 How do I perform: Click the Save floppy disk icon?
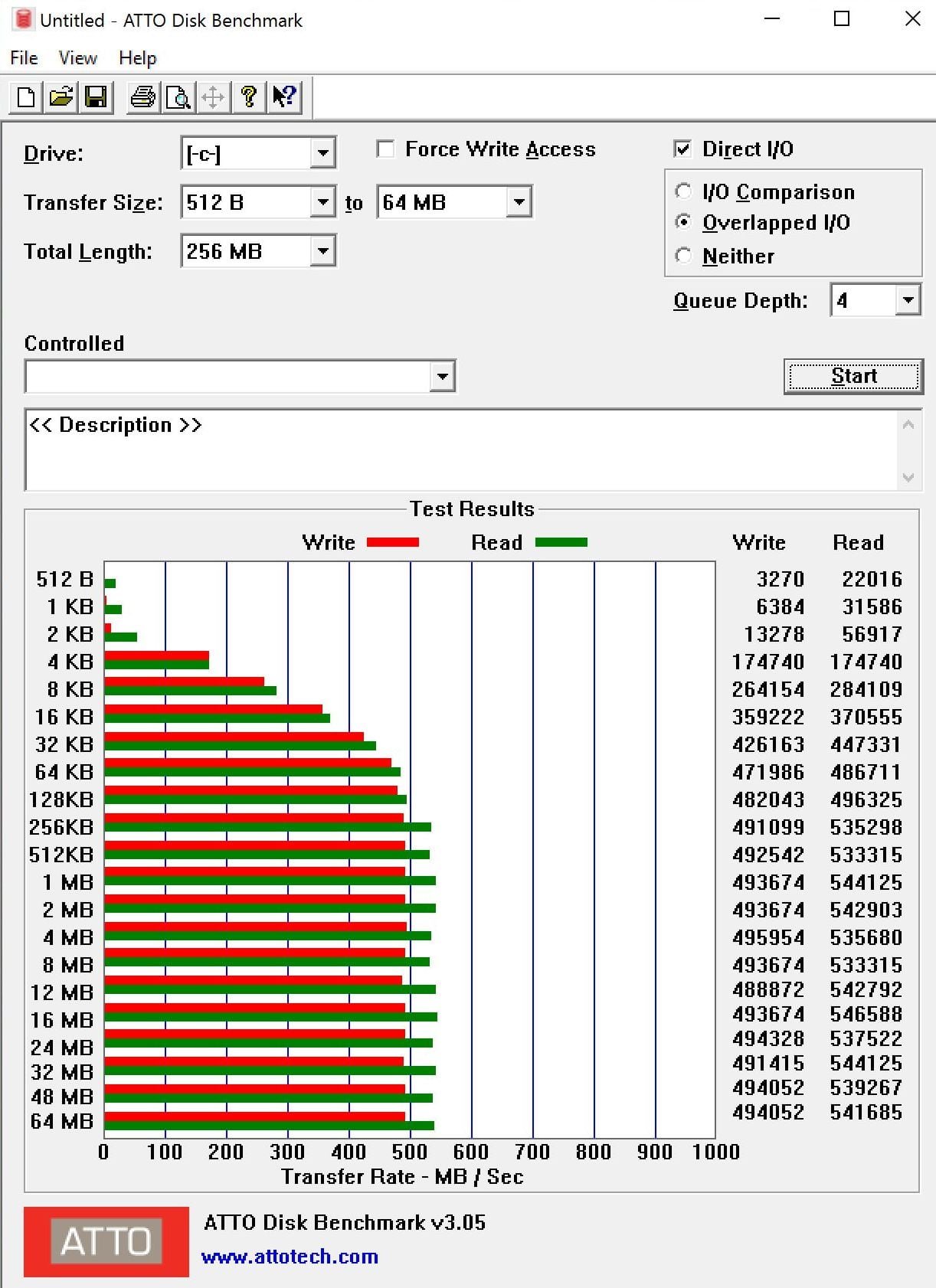point(96,97)
